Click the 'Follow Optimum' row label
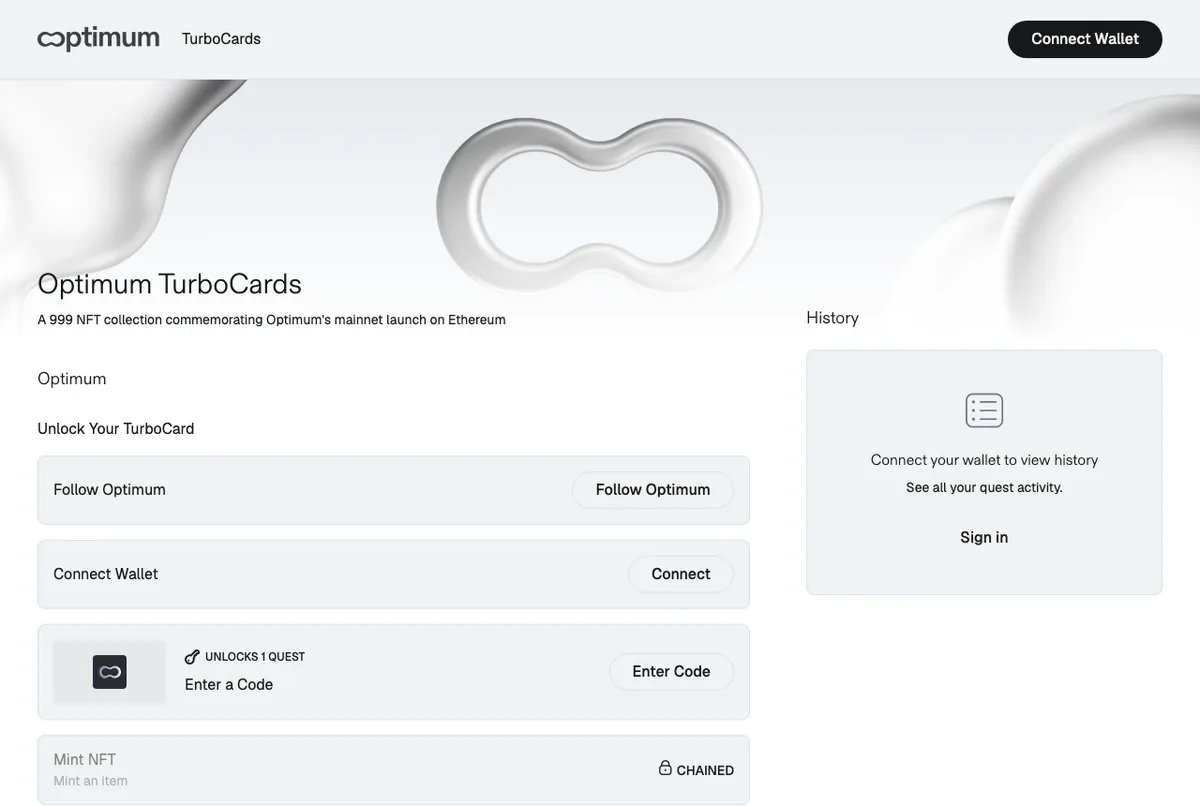Viewport: 1200px width, 806px height. pos(110,490)
